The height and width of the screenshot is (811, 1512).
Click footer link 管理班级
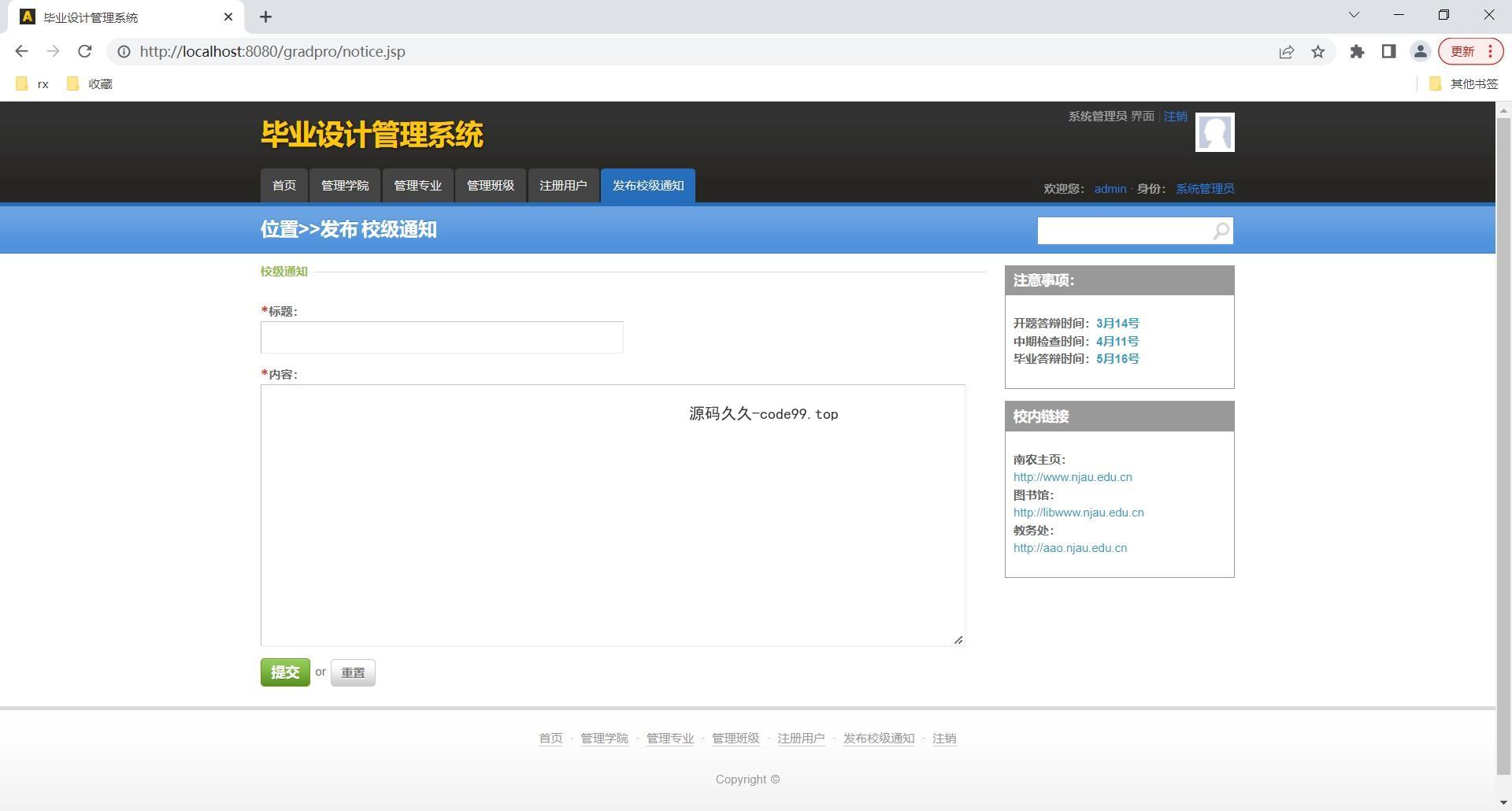pos(736,739)
